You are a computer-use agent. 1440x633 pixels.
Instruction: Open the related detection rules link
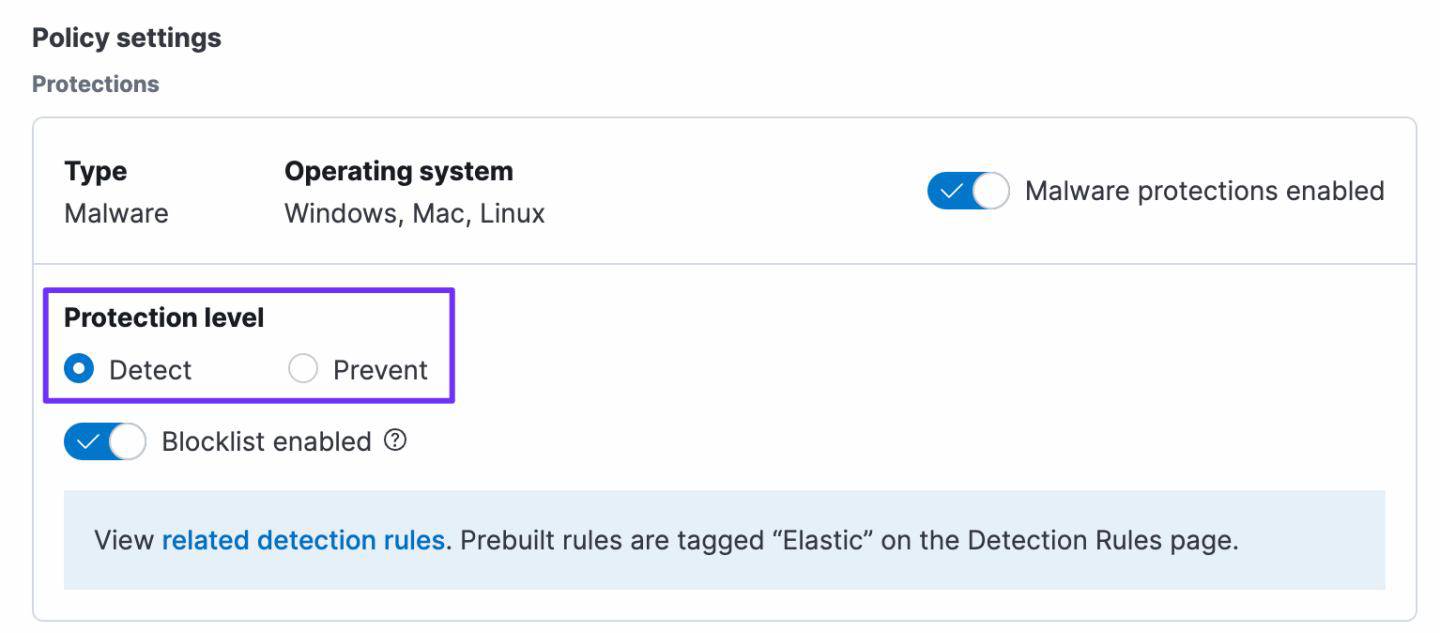[303, 541]
